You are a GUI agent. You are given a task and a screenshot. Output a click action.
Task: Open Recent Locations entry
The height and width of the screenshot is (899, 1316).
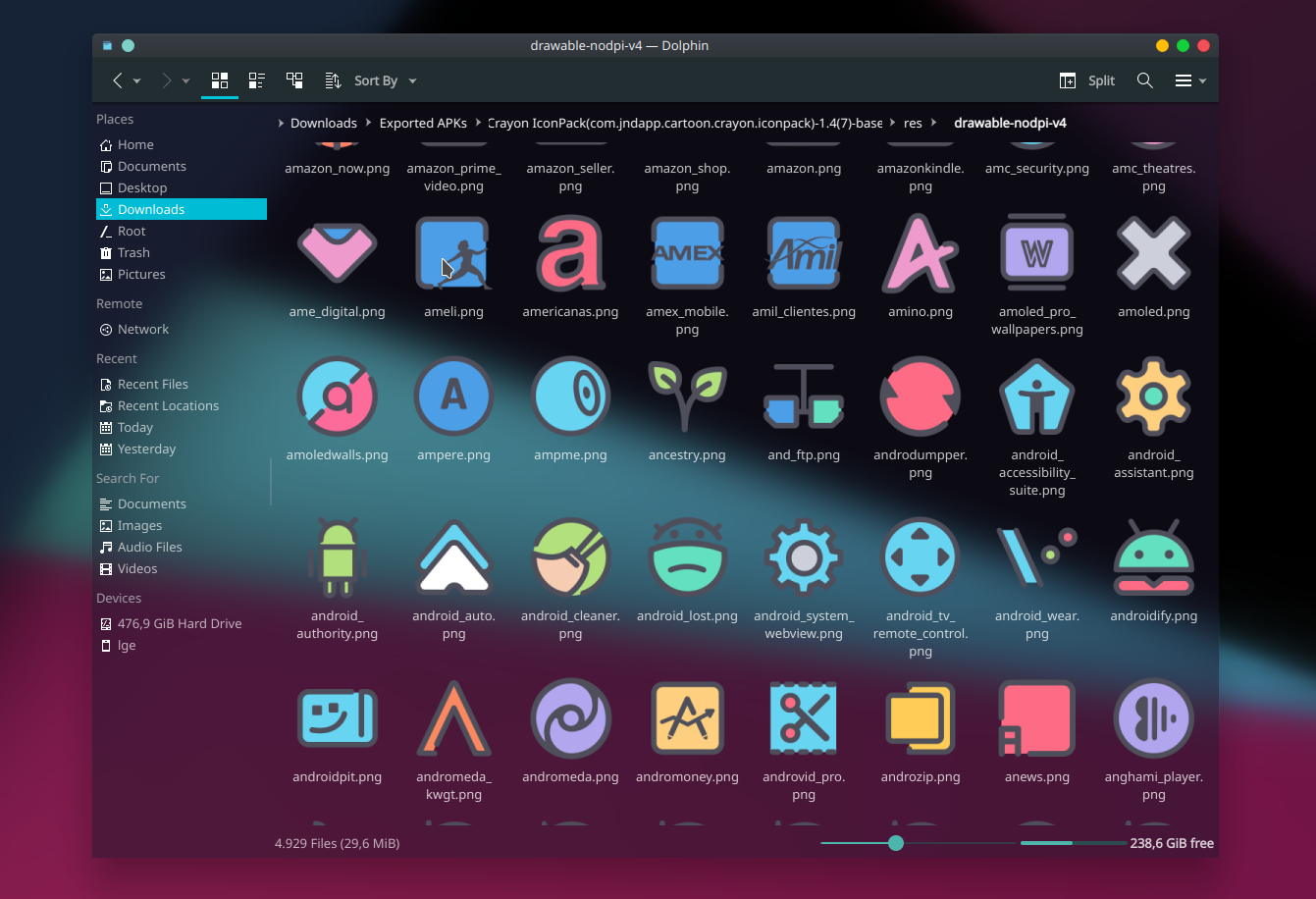tap(182, 405)
